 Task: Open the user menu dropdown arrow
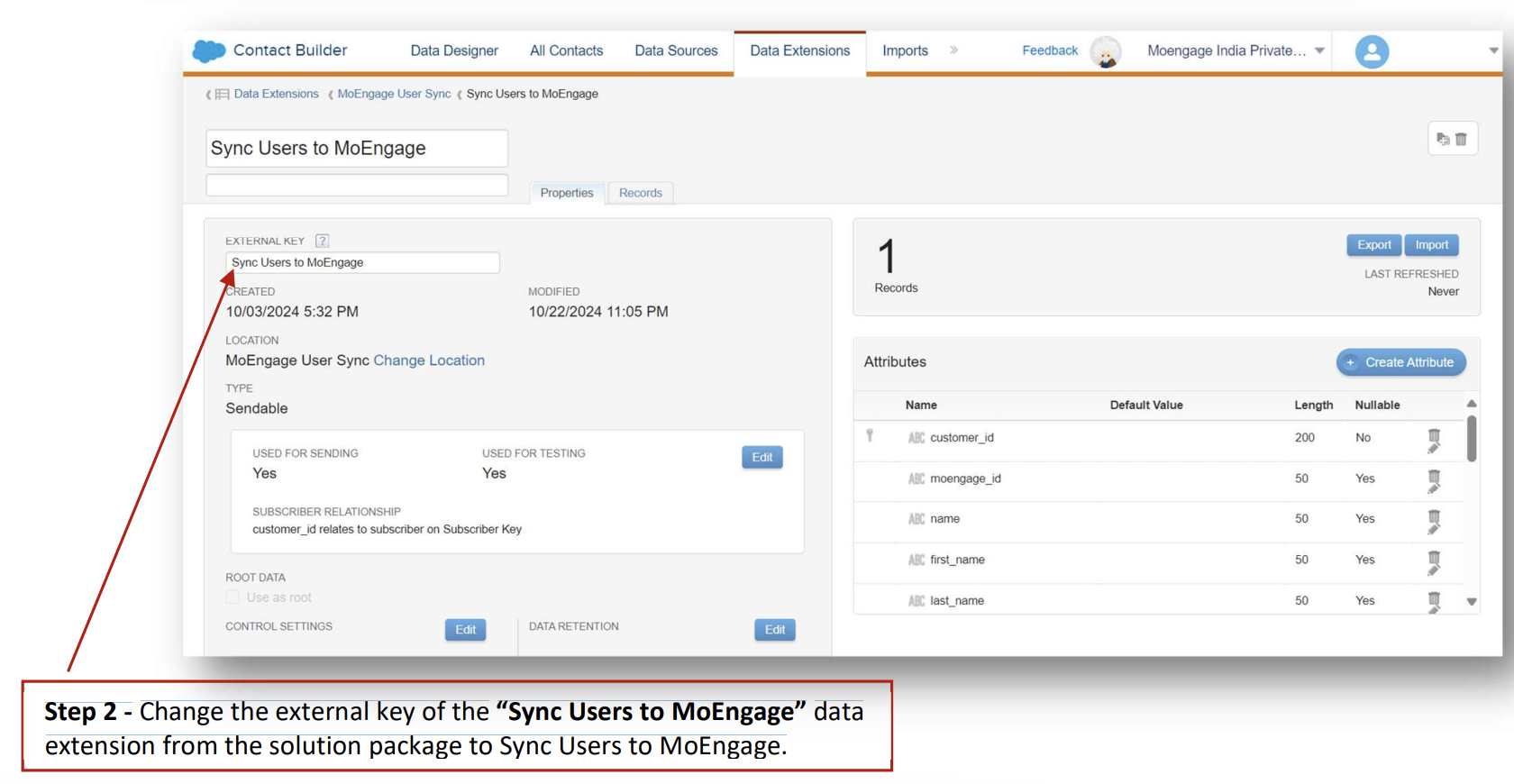[1493, 51]
